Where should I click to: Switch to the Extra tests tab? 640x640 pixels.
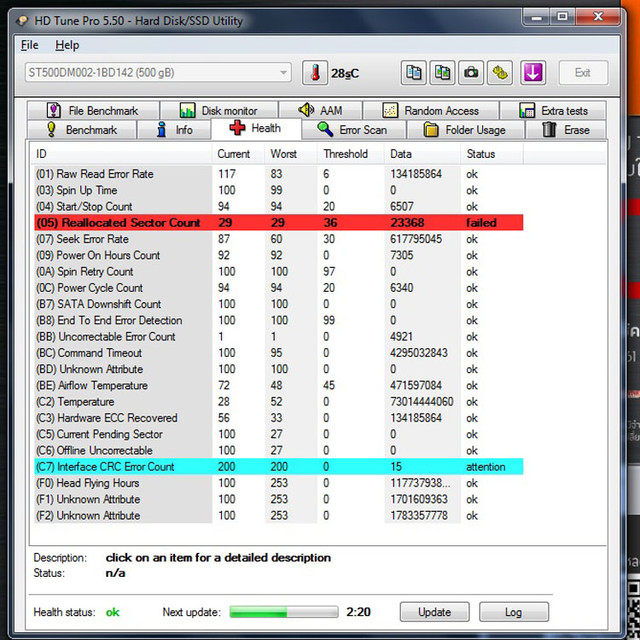point(553,111)
